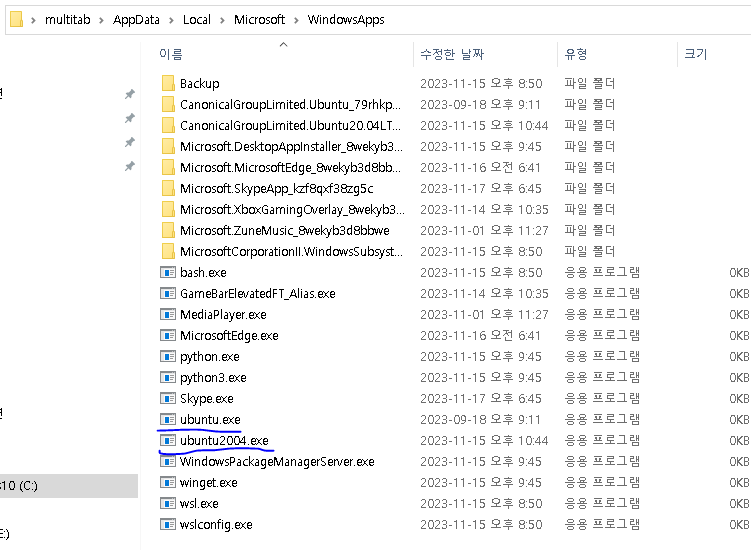Select the CanonicalGroupLimited.Ubuntu_79rhkp folder icon
The image size is (751, 550).
[168, 104]
